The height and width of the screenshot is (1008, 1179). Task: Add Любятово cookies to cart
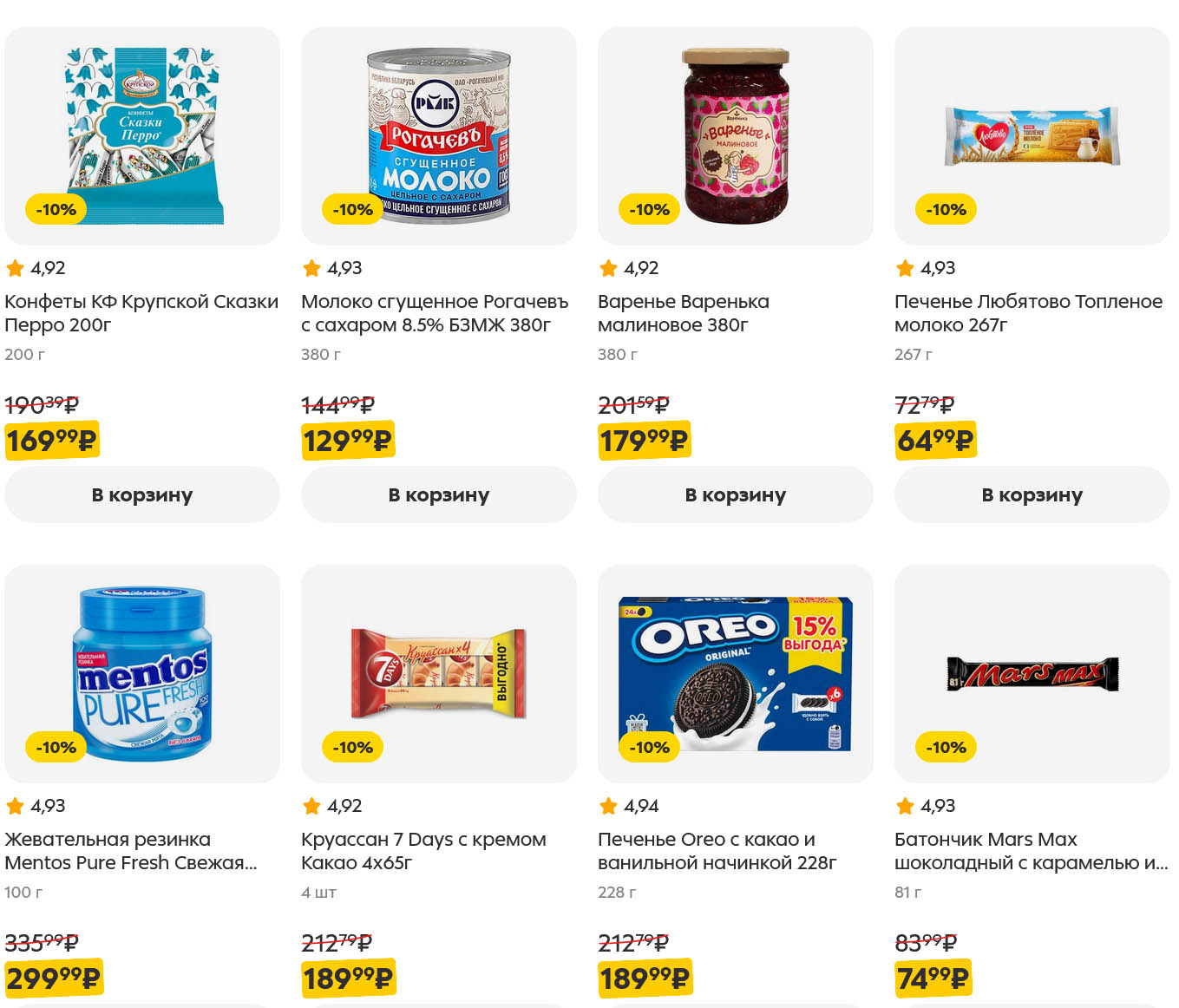point(1032,495)
